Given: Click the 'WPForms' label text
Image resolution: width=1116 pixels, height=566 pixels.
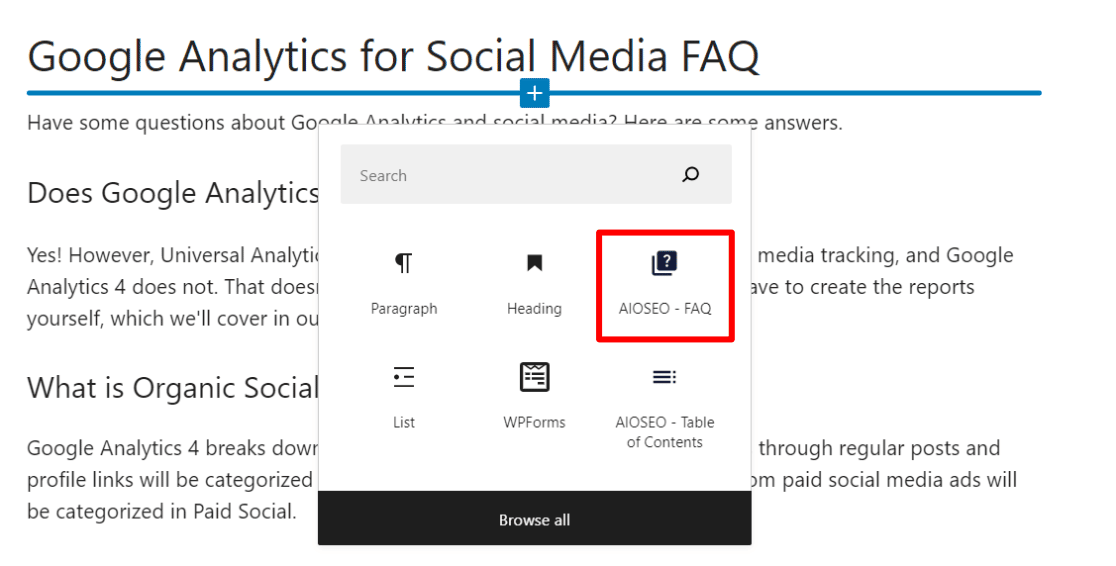Looking at the screenshot, I should 534,422.
